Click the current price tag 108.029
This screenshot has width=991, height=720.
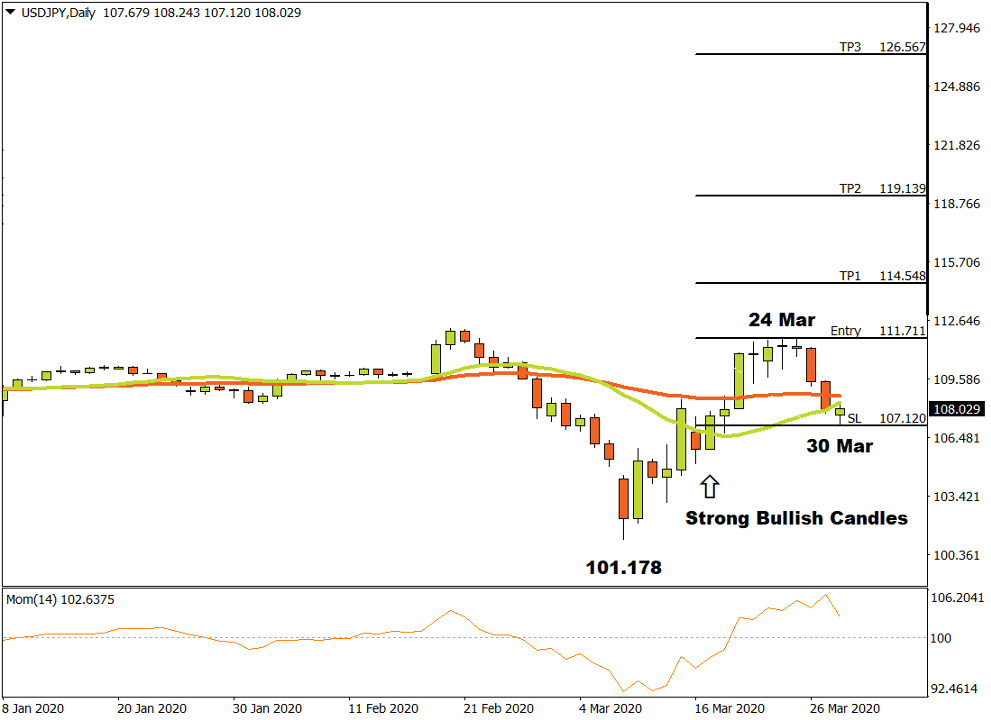[x=957, y=409]
